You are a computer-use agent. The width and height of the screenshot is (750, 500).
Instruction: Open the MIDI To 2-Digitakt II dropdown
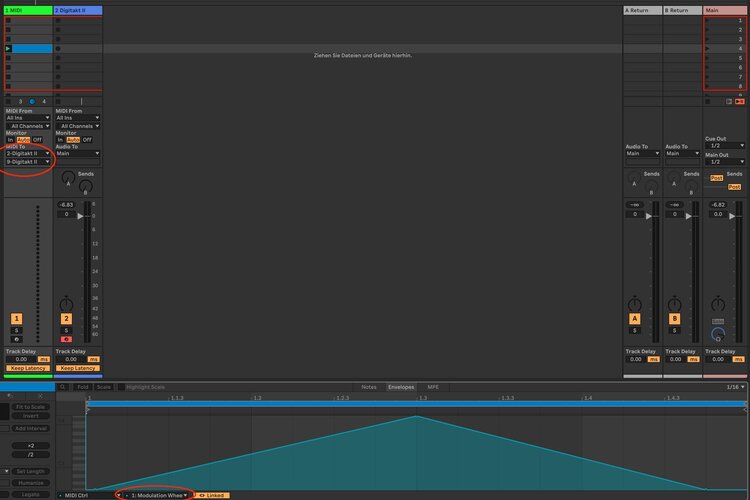click(x=28, y=154)
